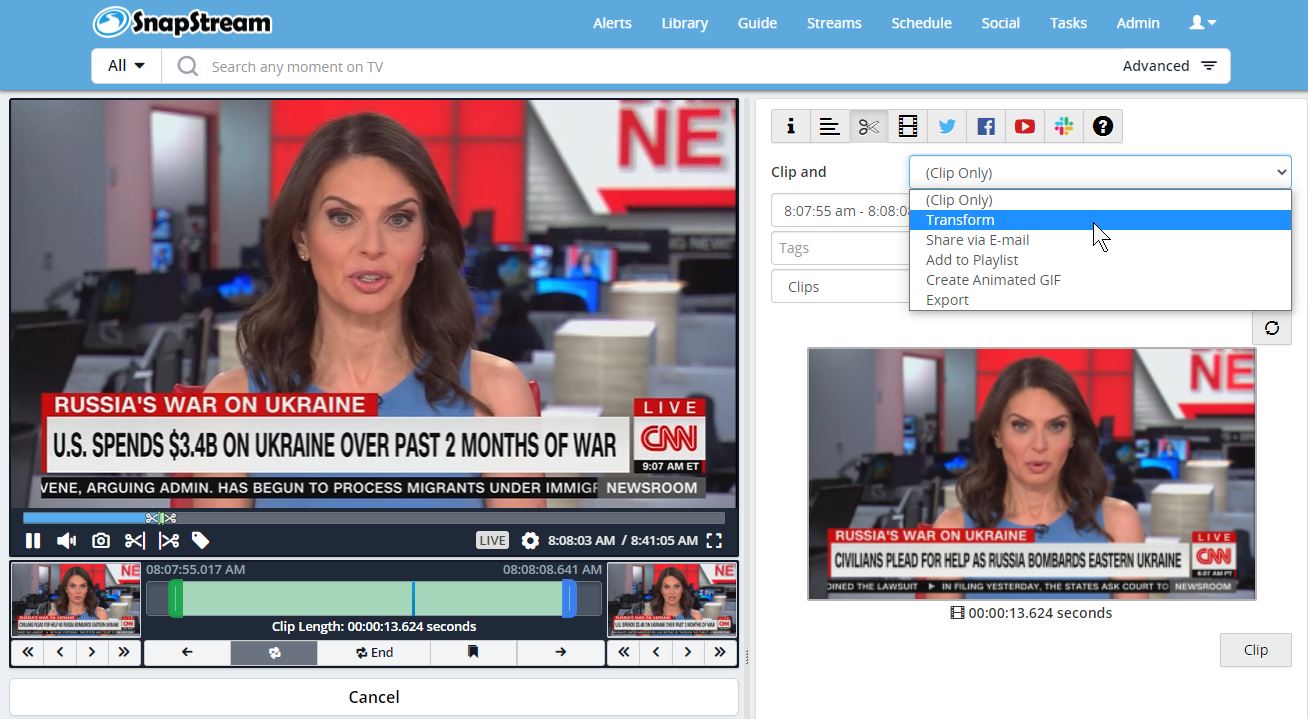The height and width of the screenshot is (719, 1308).
Task: Mute the video volume
Action: coord(66,541)
